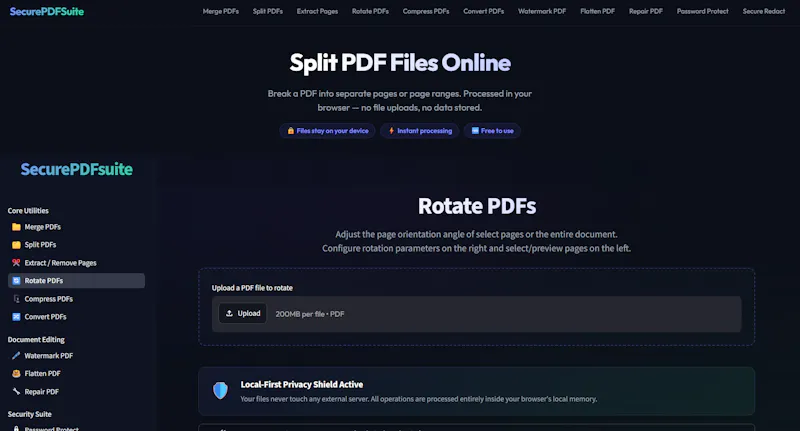Go to Flatten PDF in top navigation

point(597,11)
